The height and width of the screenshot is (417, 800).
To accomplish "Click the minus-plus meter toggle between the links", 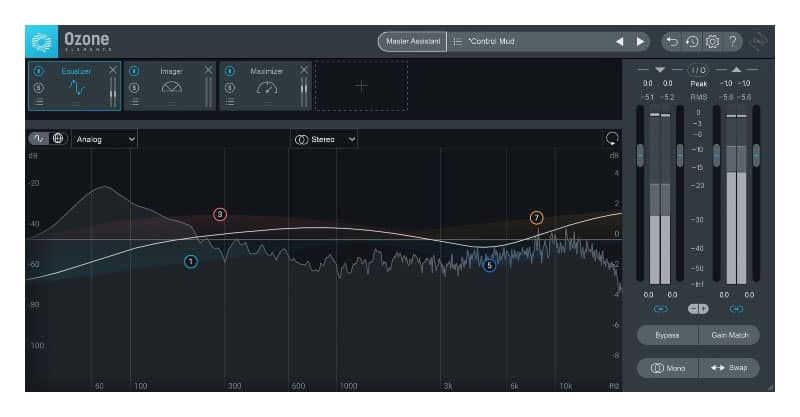I will pyautogui.click(x=698, y=309).
